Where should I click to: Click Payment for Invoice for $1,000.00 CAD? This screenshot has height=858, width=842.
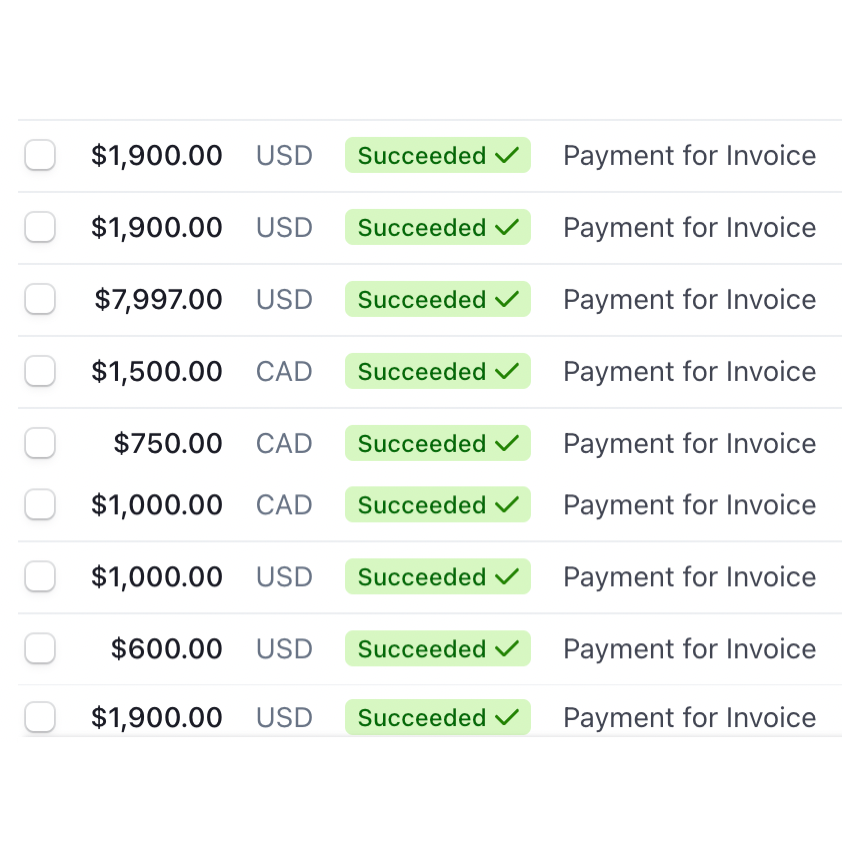point(689,504)
